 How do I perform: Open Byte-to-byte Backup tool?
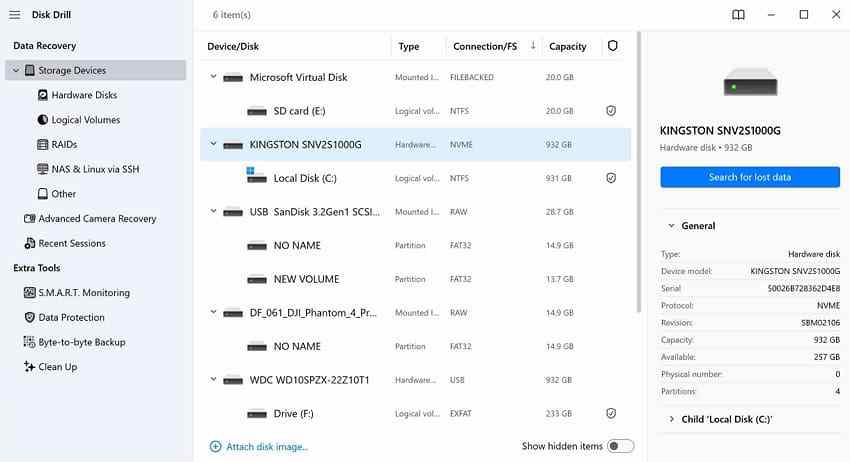(81, 342)
